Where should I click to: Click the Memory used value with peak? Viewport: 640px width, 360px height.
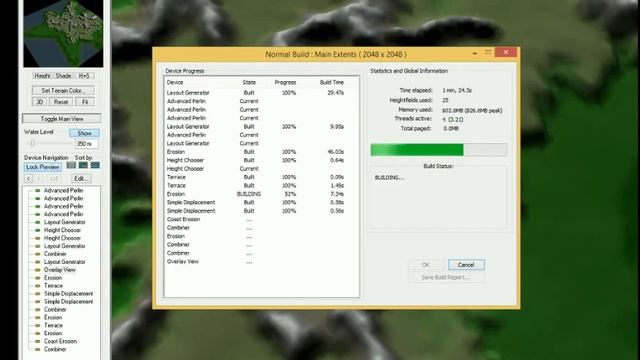[472, 110]
